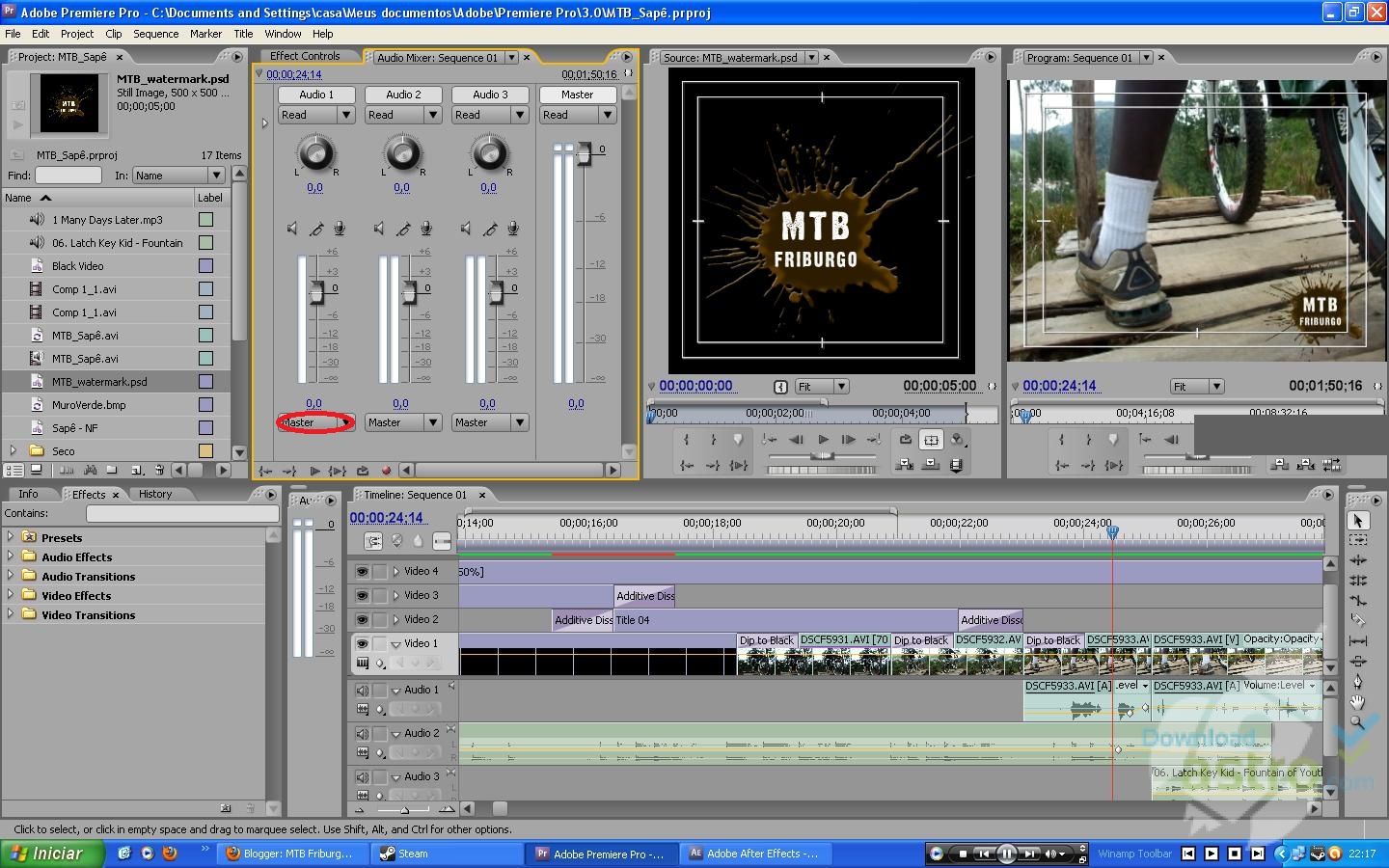Expand the Video Transitions folder

pyautogui.click(x=11, y=614)
